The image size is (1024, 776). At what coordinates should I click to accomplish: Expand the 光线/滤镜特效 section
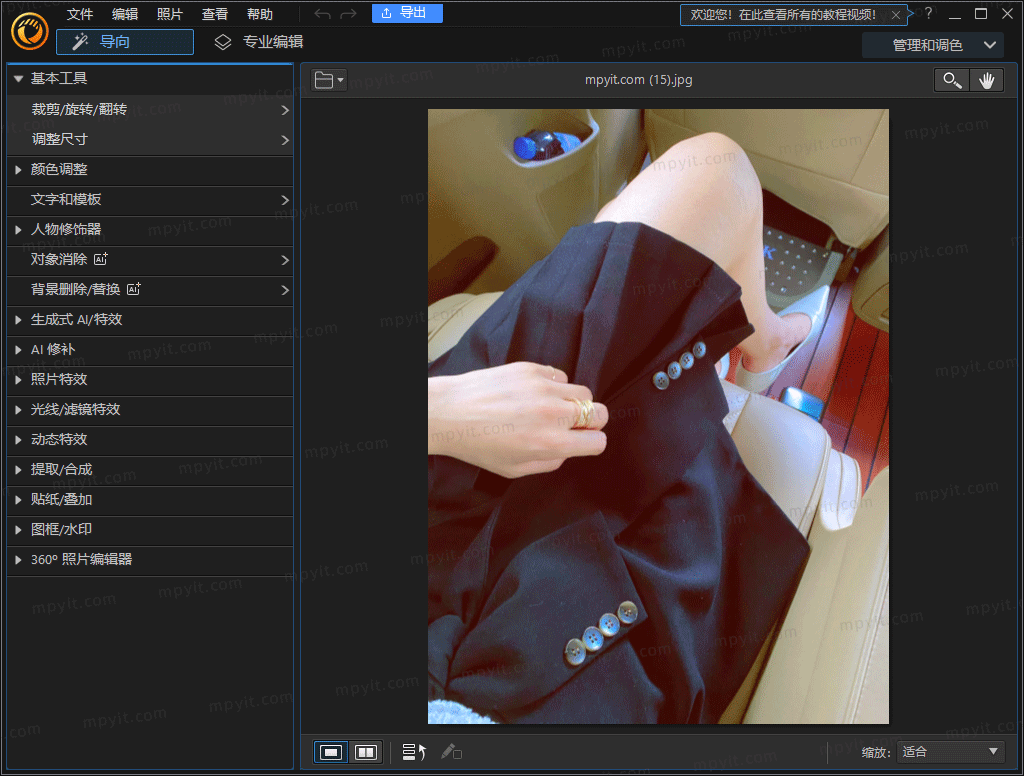coord(150,410)
